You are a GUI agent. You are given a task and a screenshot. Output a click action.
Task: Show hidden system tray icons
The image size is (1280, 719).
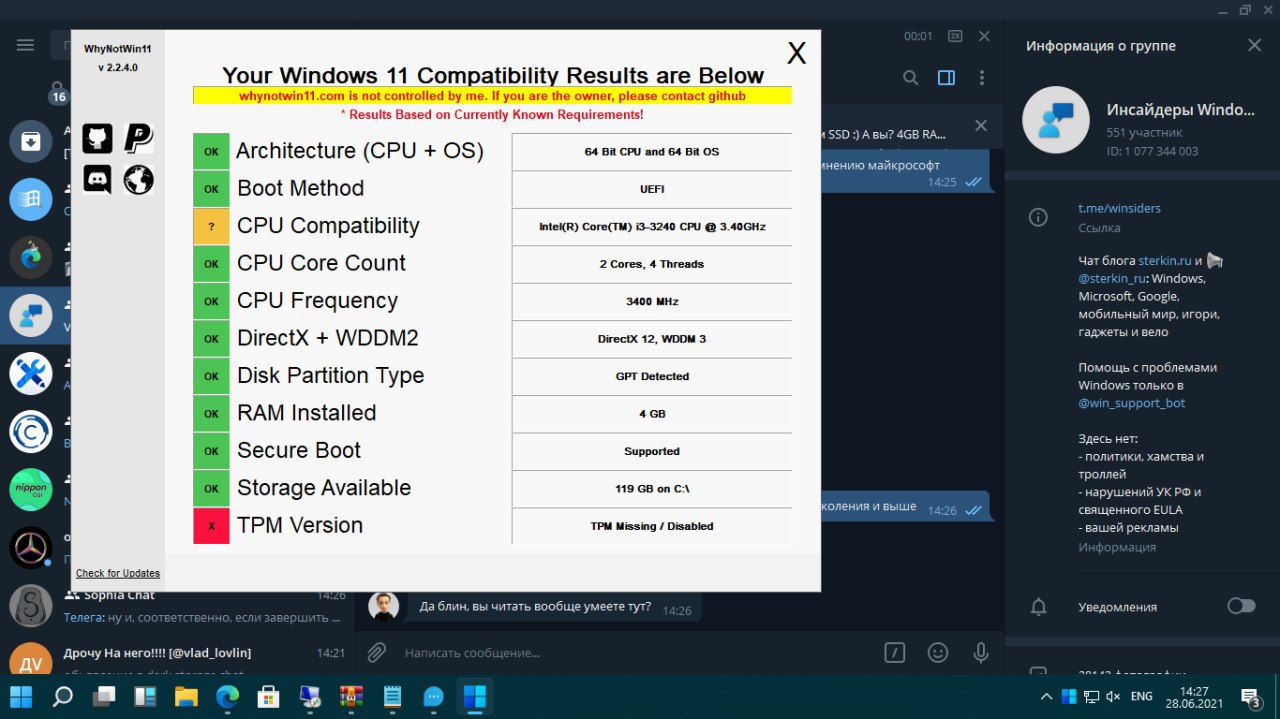pyautogui.click(x=1046, y=697)
